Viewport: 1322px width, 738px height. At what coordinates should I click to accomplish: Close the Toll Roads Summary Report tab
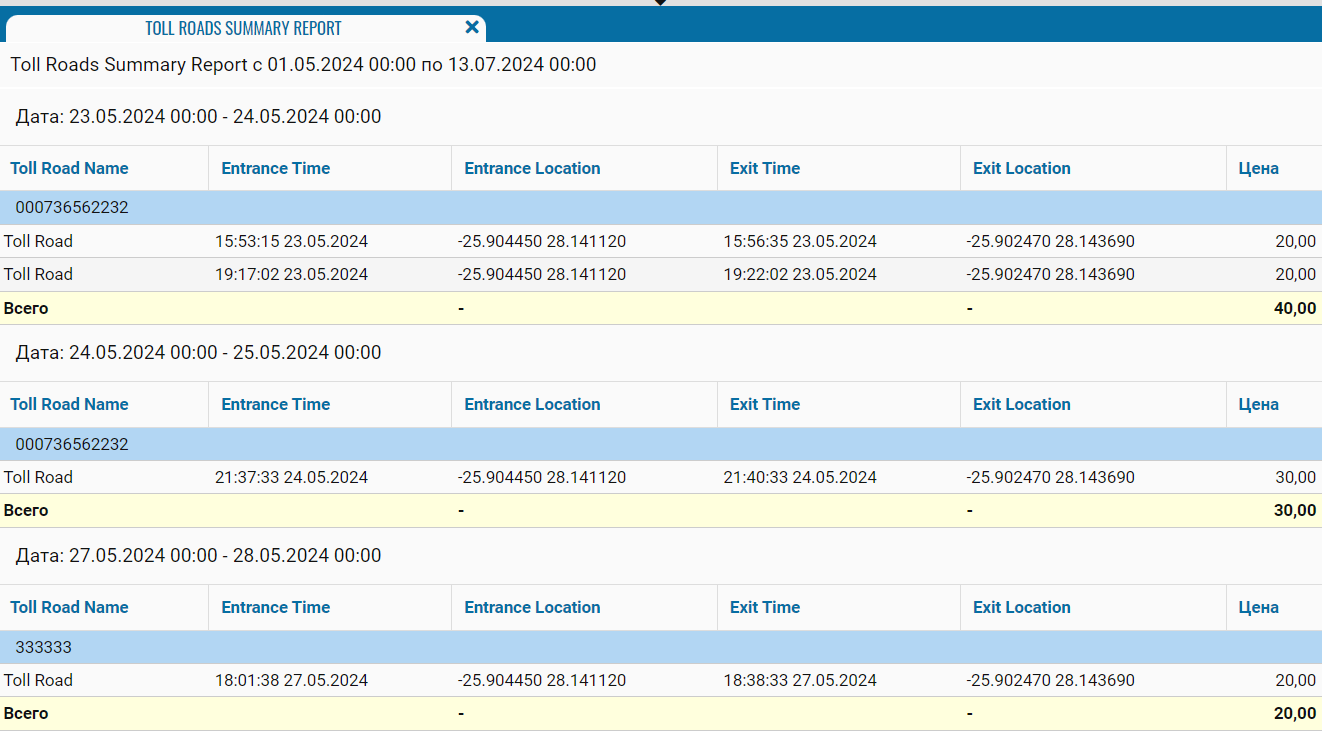(472, 27)
